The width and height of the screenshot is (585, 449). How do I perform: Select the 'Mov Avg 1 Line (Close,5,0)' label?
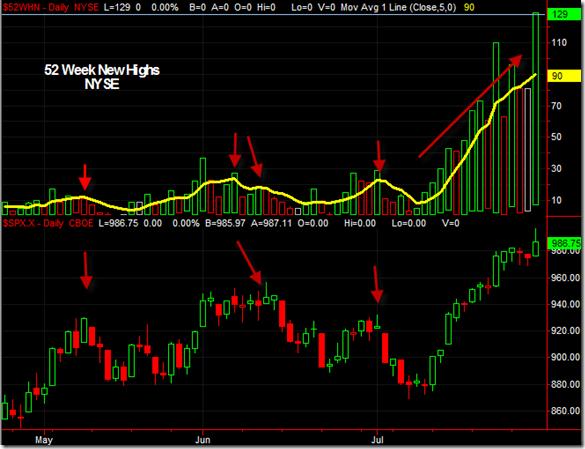398,7
